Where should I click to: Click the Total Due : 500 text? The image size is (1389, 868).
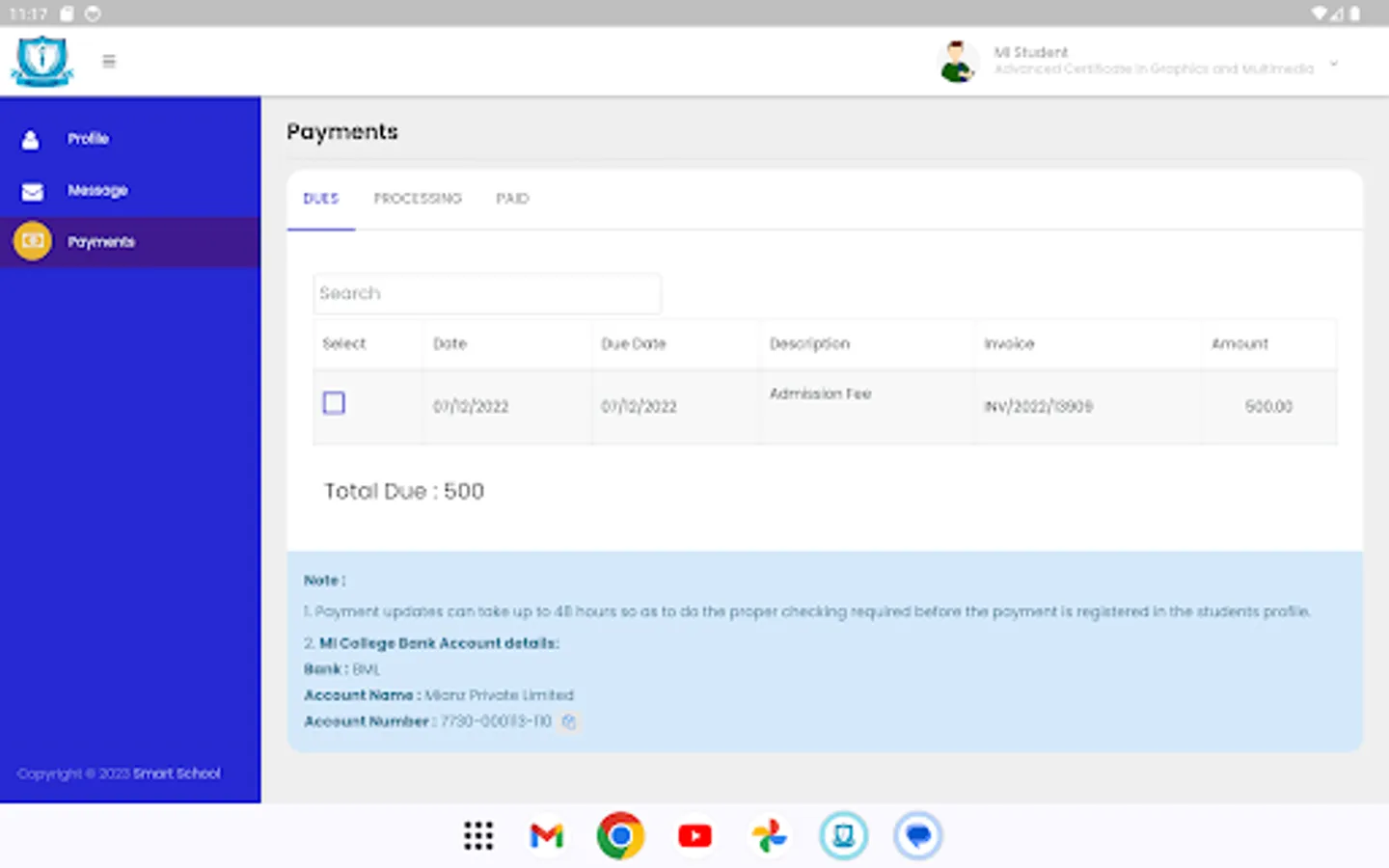pos(404,492)
